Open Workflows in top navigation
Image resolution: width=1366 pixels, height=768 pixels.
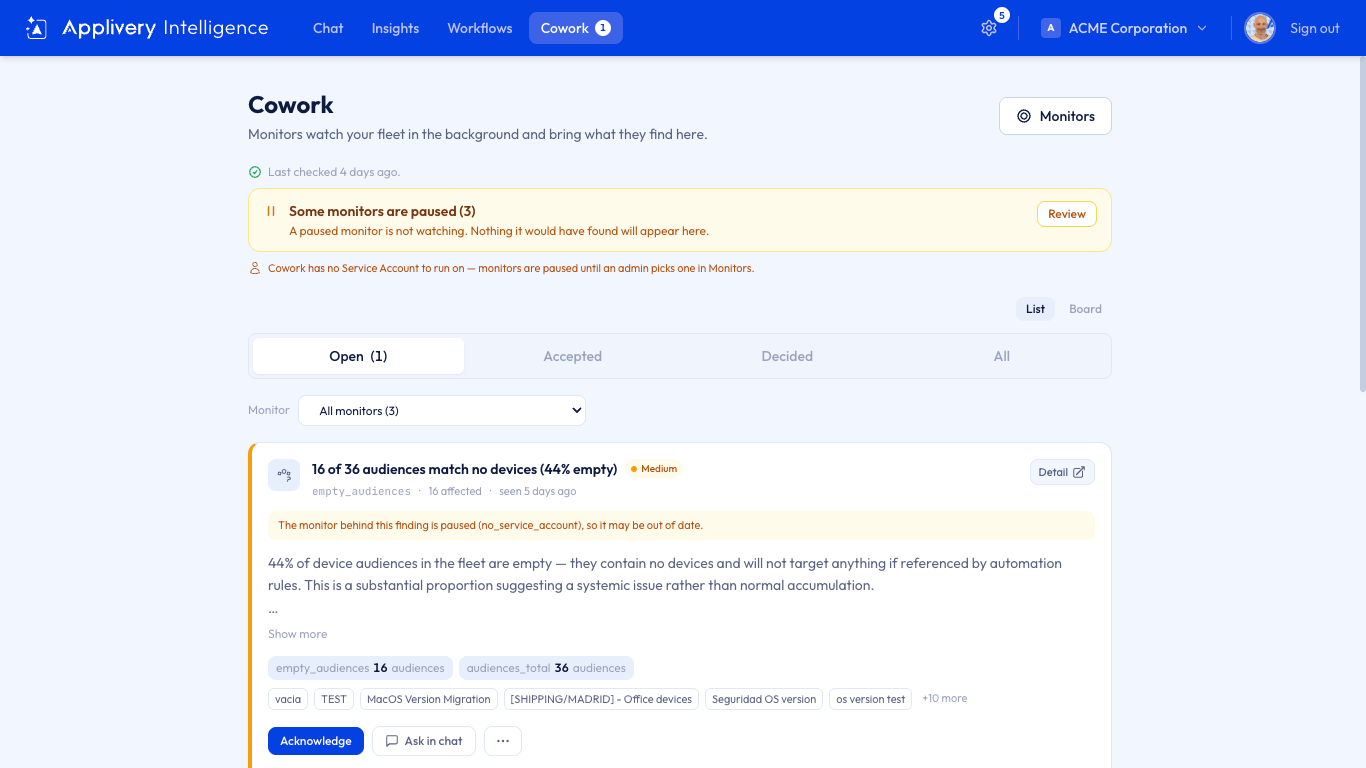pyautogui.click(x=480, y=28)
